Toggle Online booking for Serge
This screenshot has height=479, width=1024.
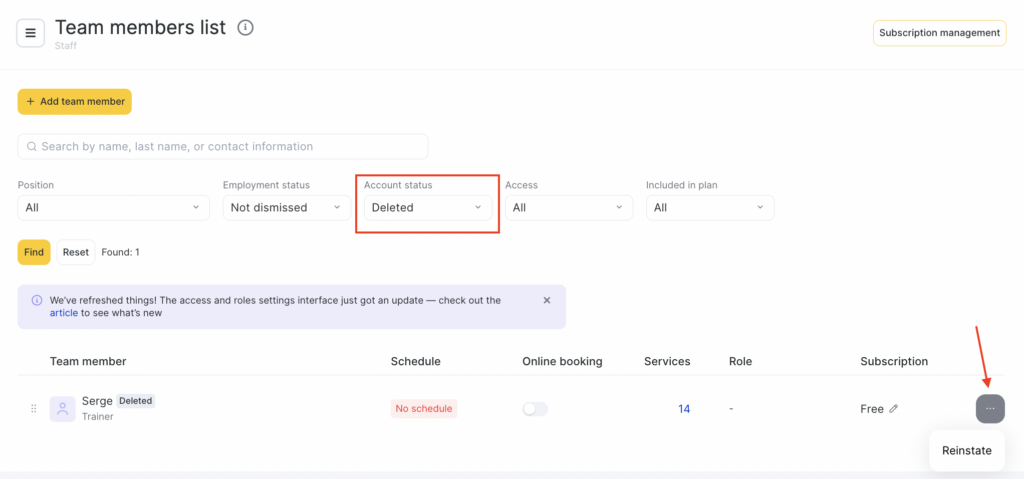(535, 409)
